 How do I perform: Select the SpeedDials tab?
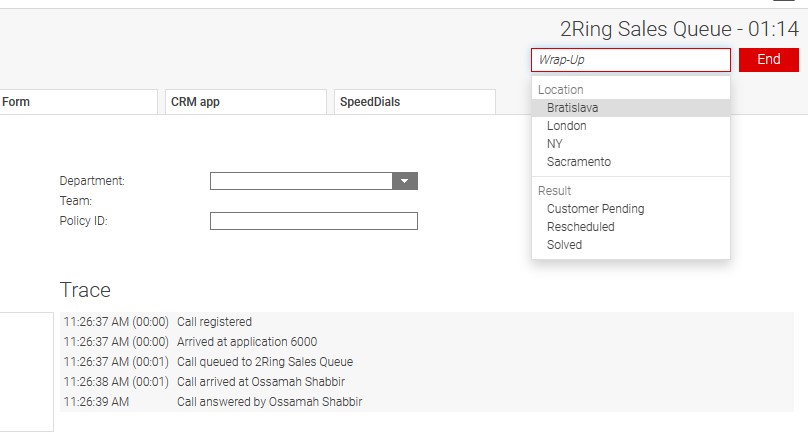414,102
